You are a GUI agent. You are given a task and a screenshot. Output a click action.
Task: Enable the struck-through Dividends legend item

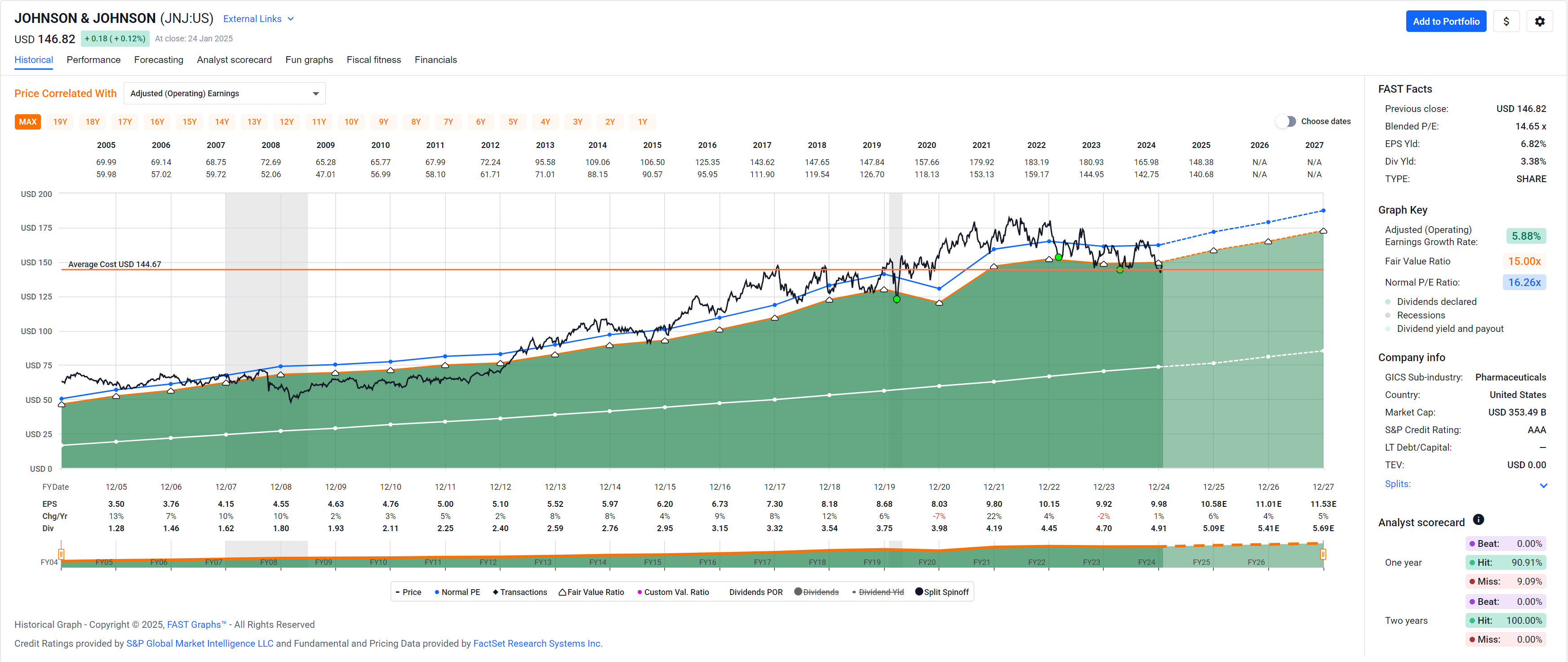[816, 592]
